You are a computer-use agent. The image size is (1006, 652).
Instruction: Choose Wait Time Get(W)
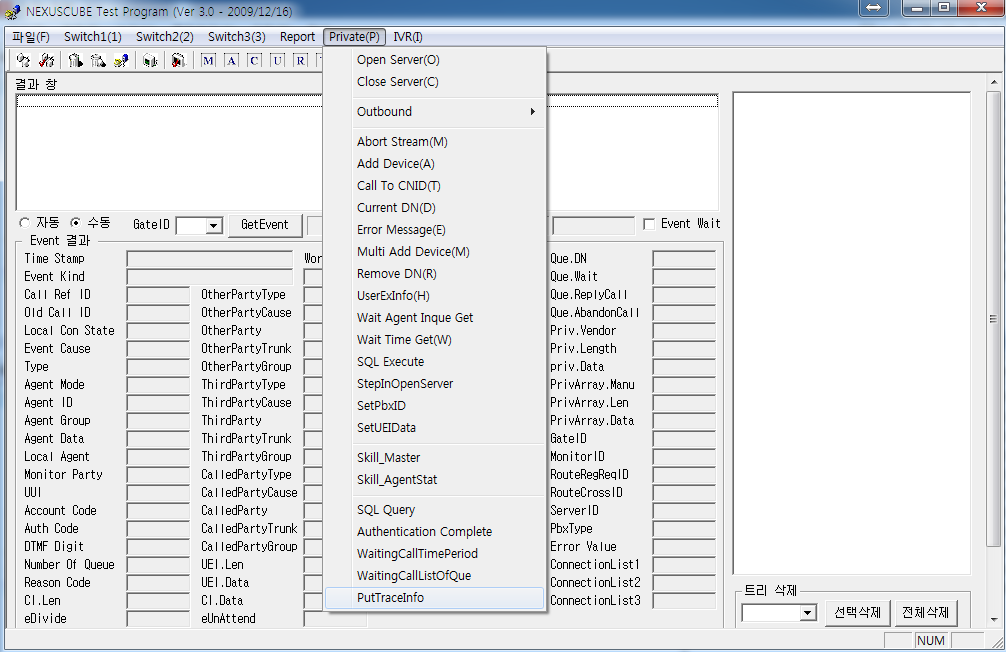[436, 339]
